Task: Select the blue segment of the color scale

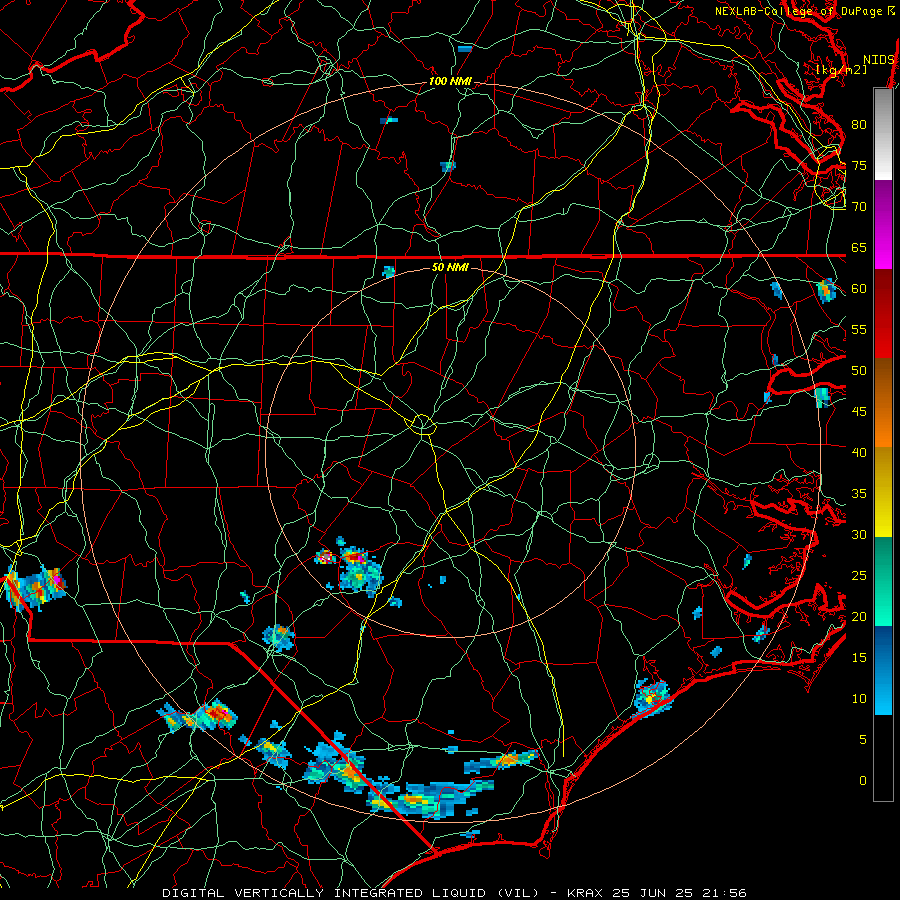Action: pyautogui.click(x=883, y=670)
